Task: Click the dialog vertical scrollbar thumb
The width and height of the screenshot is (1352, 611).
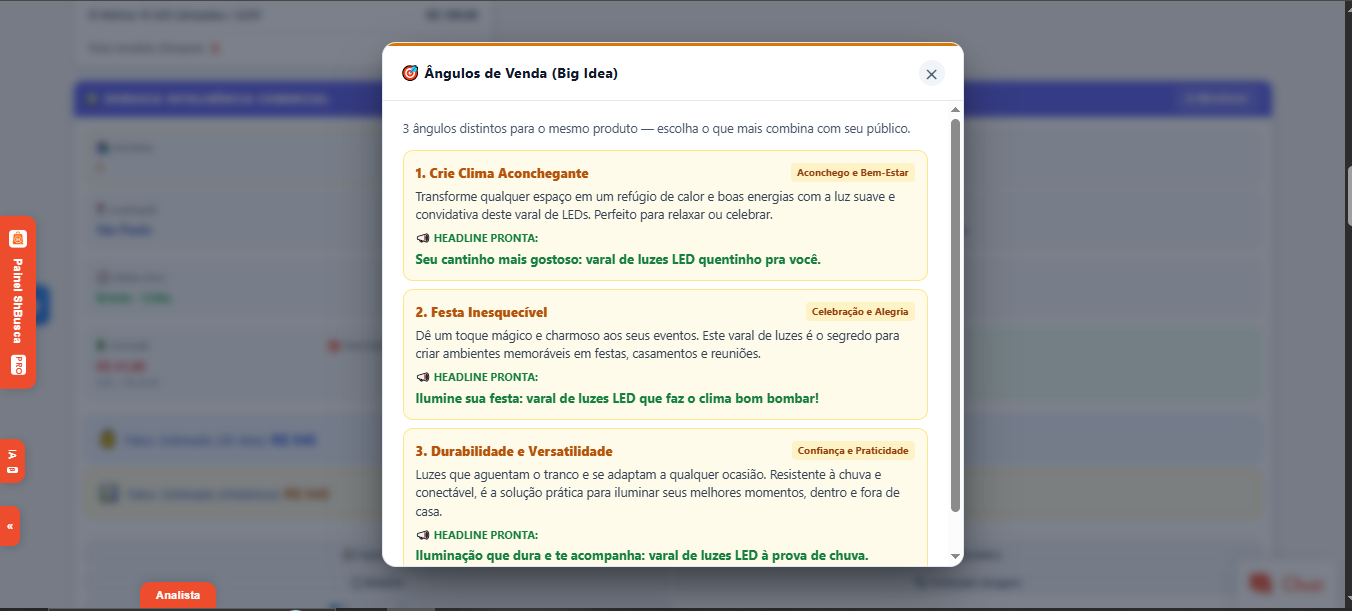Action: pyautogui.click(x=955, y=315)
